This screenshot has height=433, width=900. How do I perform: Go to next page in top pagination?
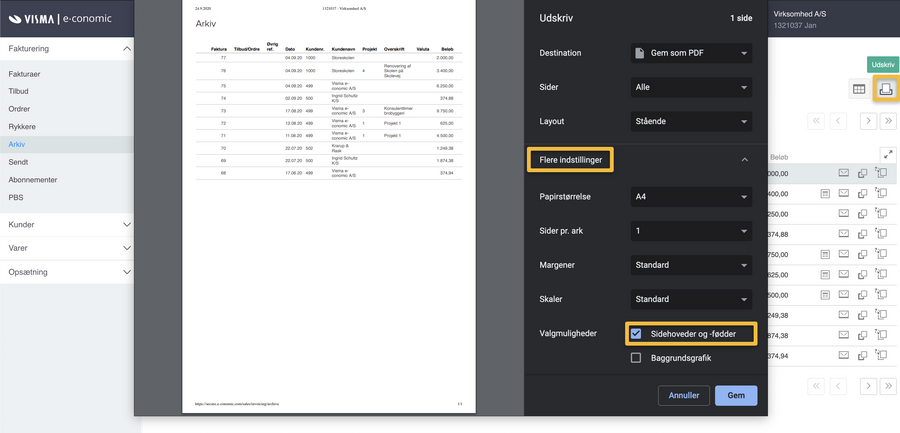(867, 121)
